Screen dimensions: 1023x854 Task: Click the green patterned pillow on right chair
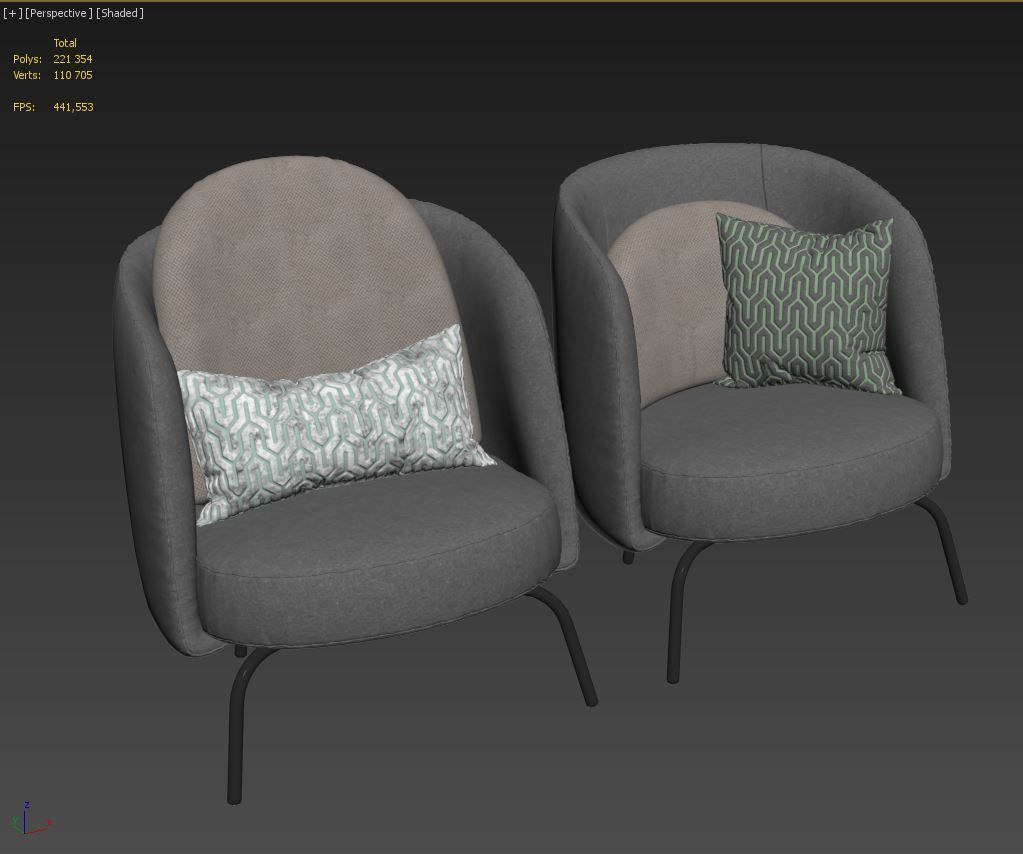click(x=808, y=305)
